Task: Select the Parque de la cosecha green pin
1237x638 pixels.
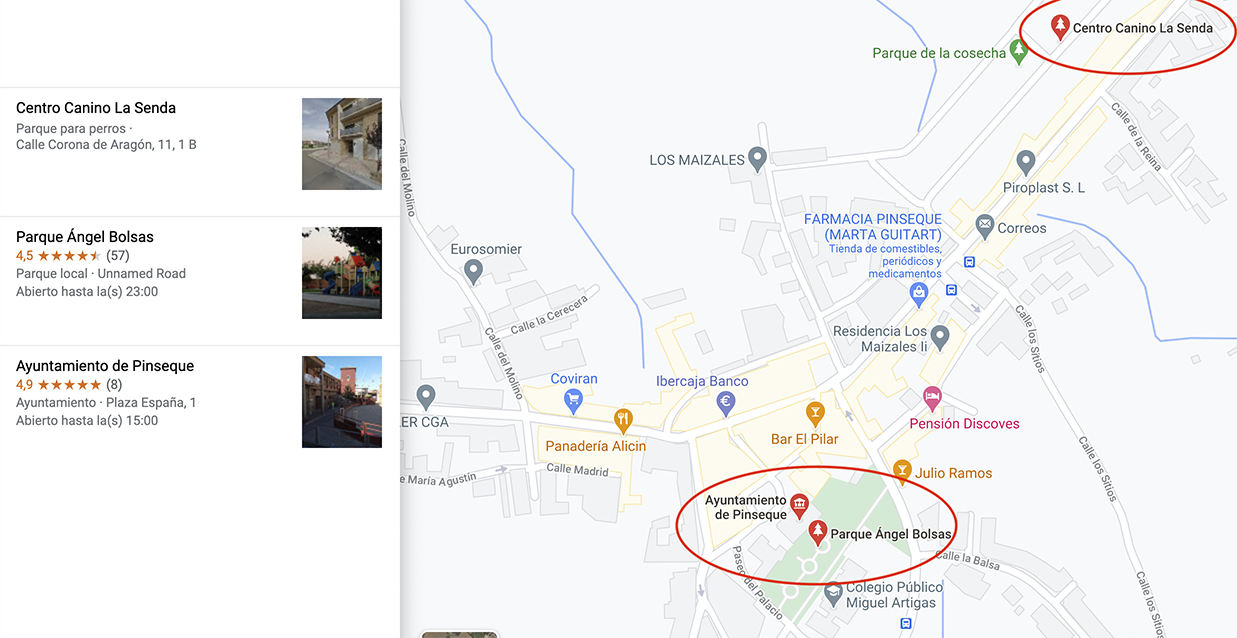Action: [x=1019, y=52]
